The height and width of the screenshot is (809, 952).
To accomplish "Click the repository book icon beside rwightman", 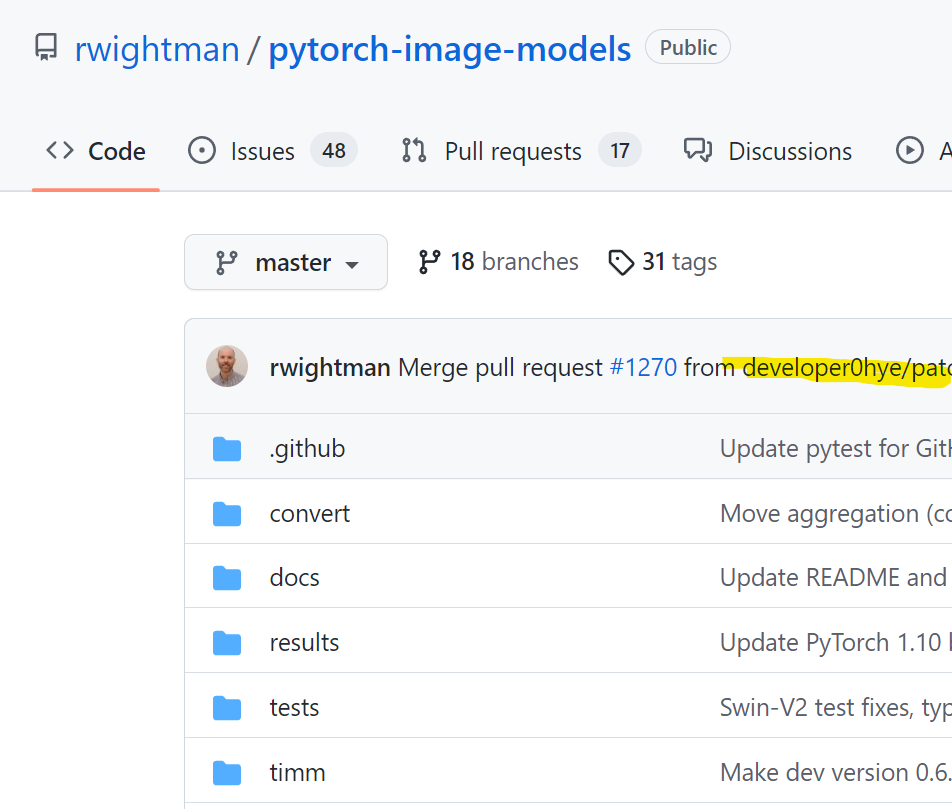I will (46, 47).
